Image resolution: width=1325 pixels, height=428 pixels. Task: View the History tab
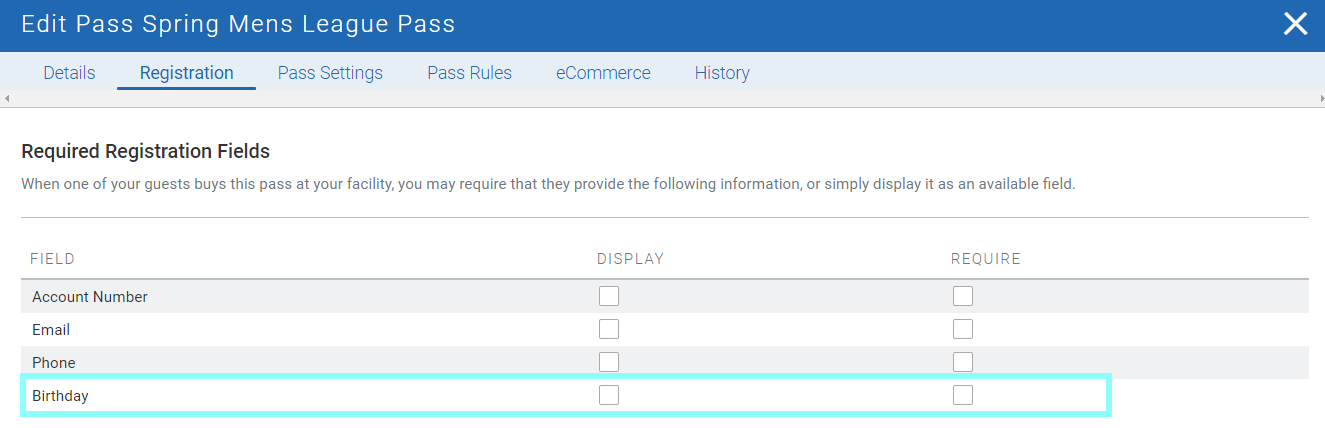pyautogui.click(x=722, y=73)
